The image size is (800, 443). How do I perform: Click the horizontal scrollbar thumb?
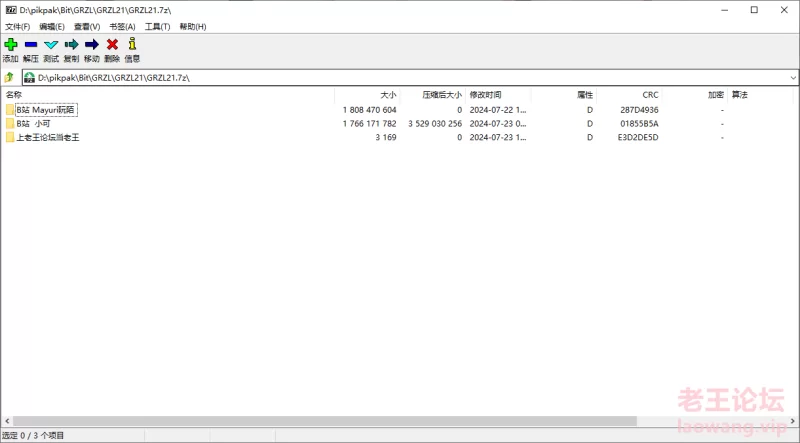click(x=324, y=421)
